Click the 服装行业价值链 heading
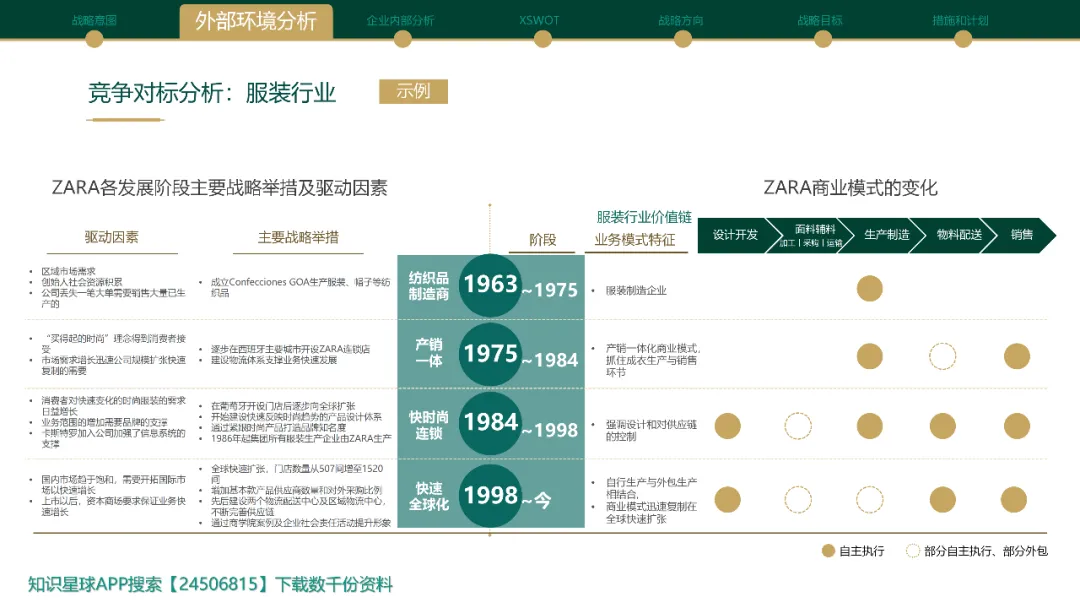Image resolution: width=1080 pixels, height=608 pixels. (x=644, y=217)
